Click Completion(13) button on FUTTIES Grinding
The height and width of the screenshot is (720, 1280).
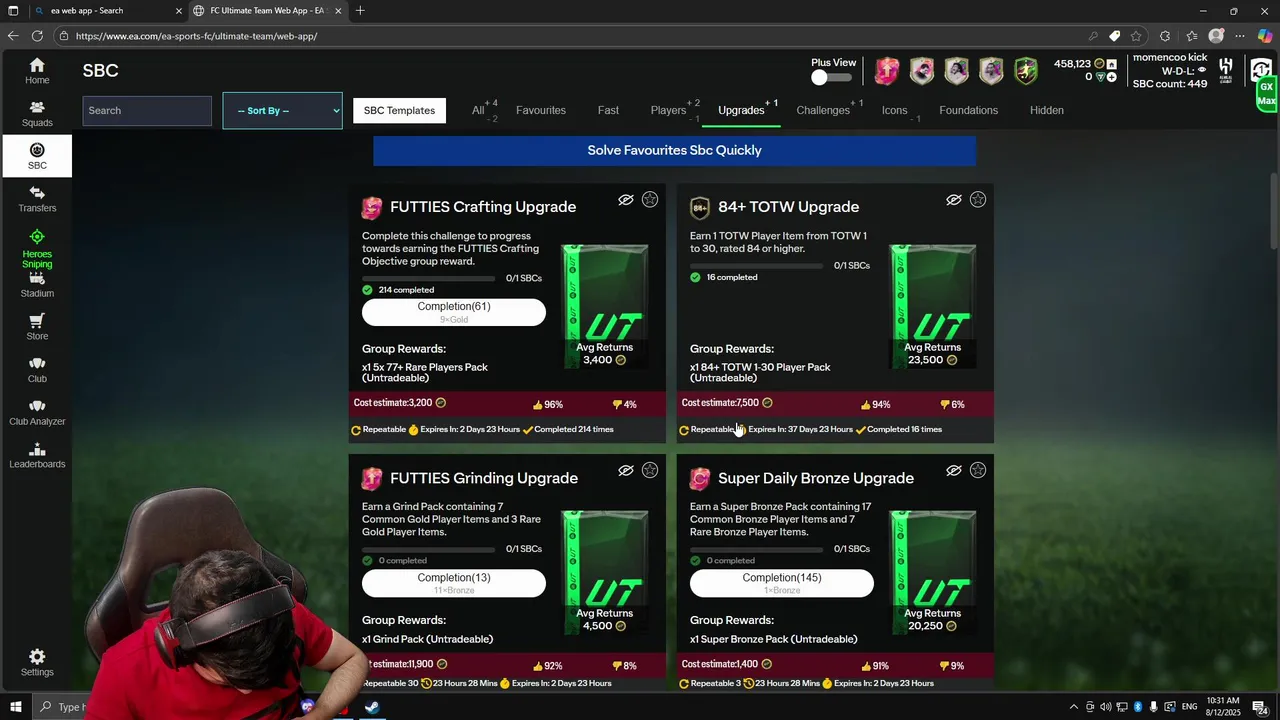[x=454, y=583]
